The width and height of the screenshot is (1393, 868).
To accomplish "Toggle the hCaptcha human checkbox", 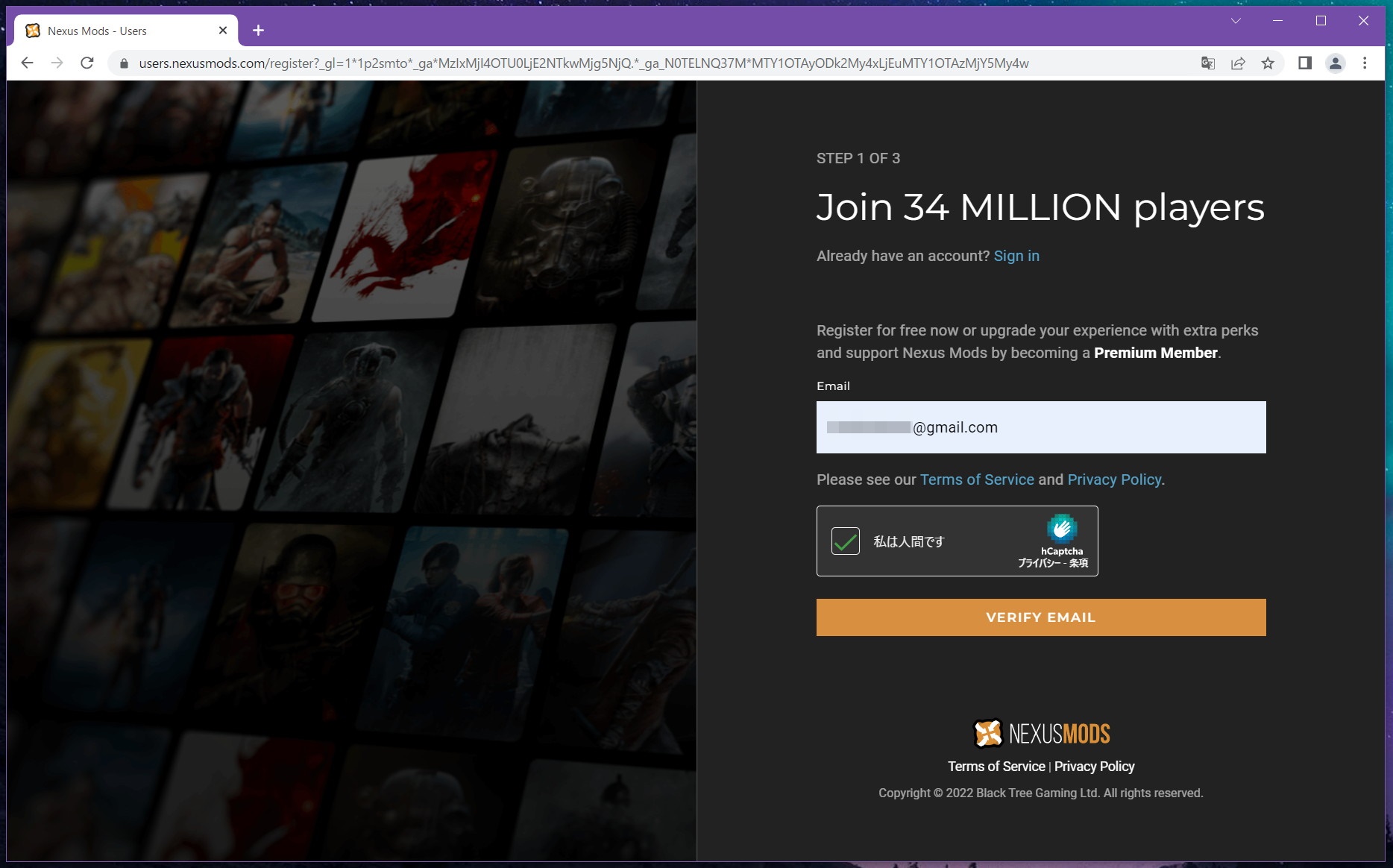I will (846, 541).
